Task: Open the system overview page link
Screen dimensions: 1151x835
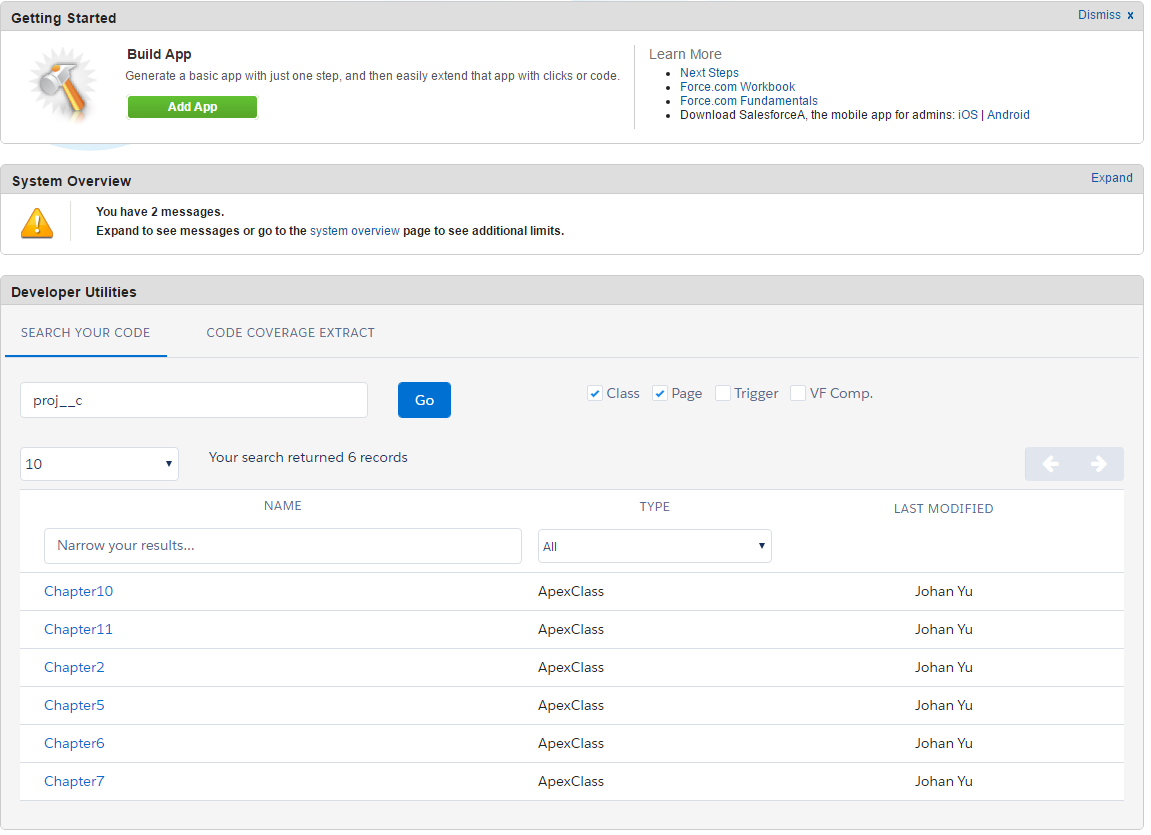Action: (355, 231)
